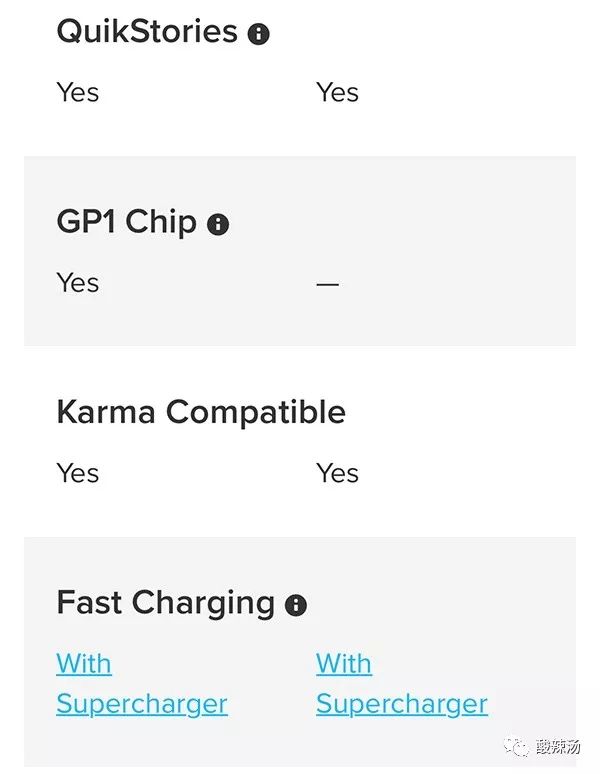Click the QuikStories info icon

pos(258,33)
